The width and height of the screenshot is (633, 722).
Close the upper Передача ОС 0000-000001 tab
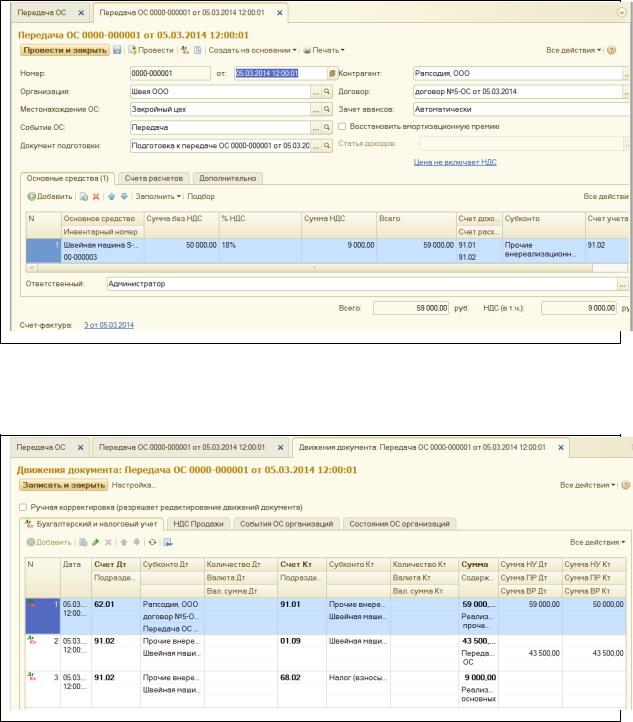point(279,13)
